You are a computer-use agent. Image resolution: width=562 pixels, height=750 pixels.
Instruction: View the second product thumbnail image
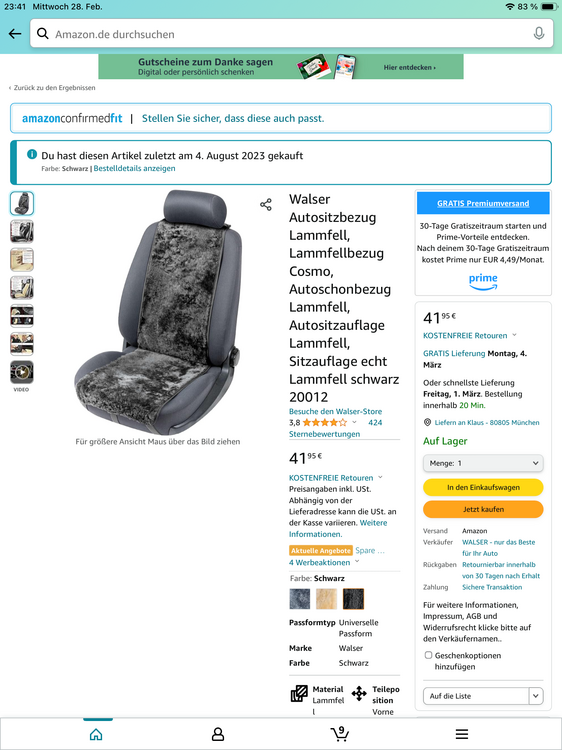(22, 232)
